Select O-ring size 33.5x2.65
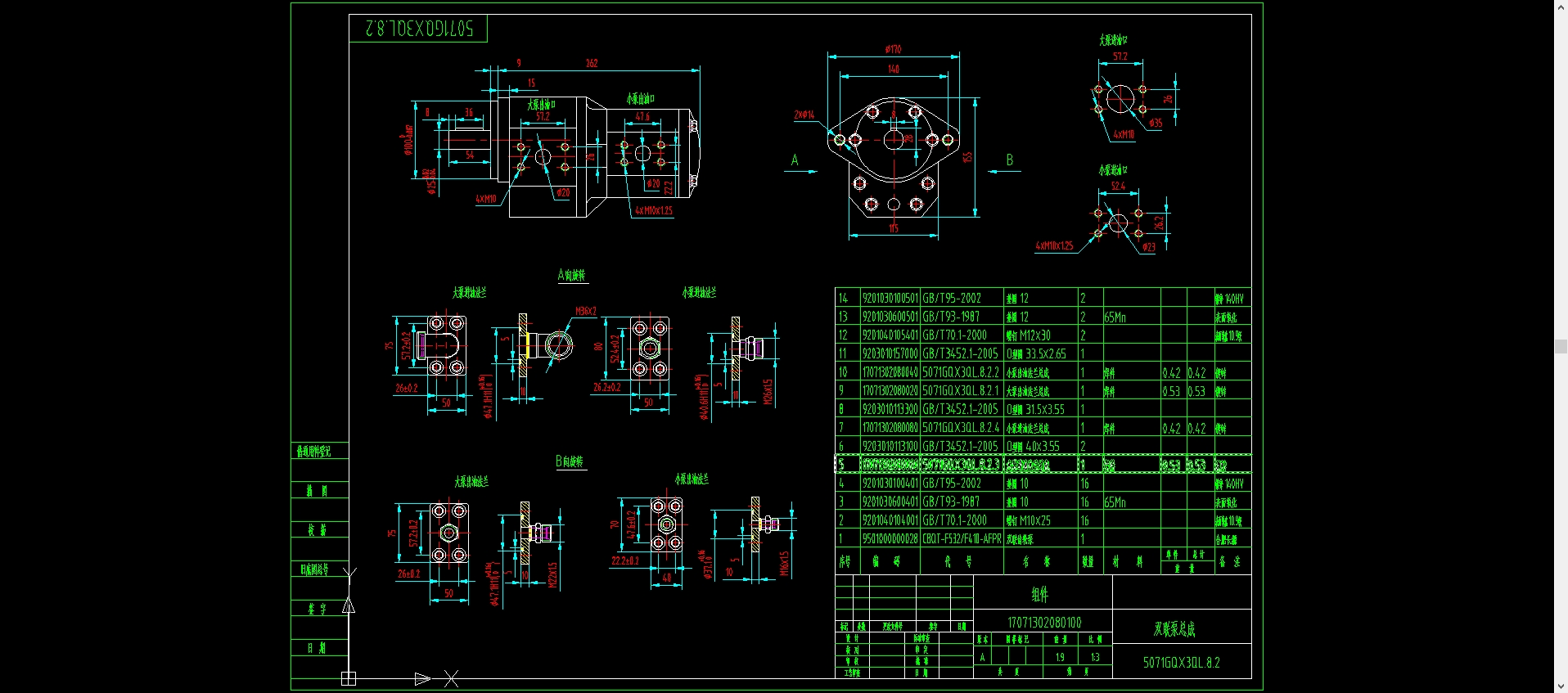 pyautogui.click(x=1045, y=354)
